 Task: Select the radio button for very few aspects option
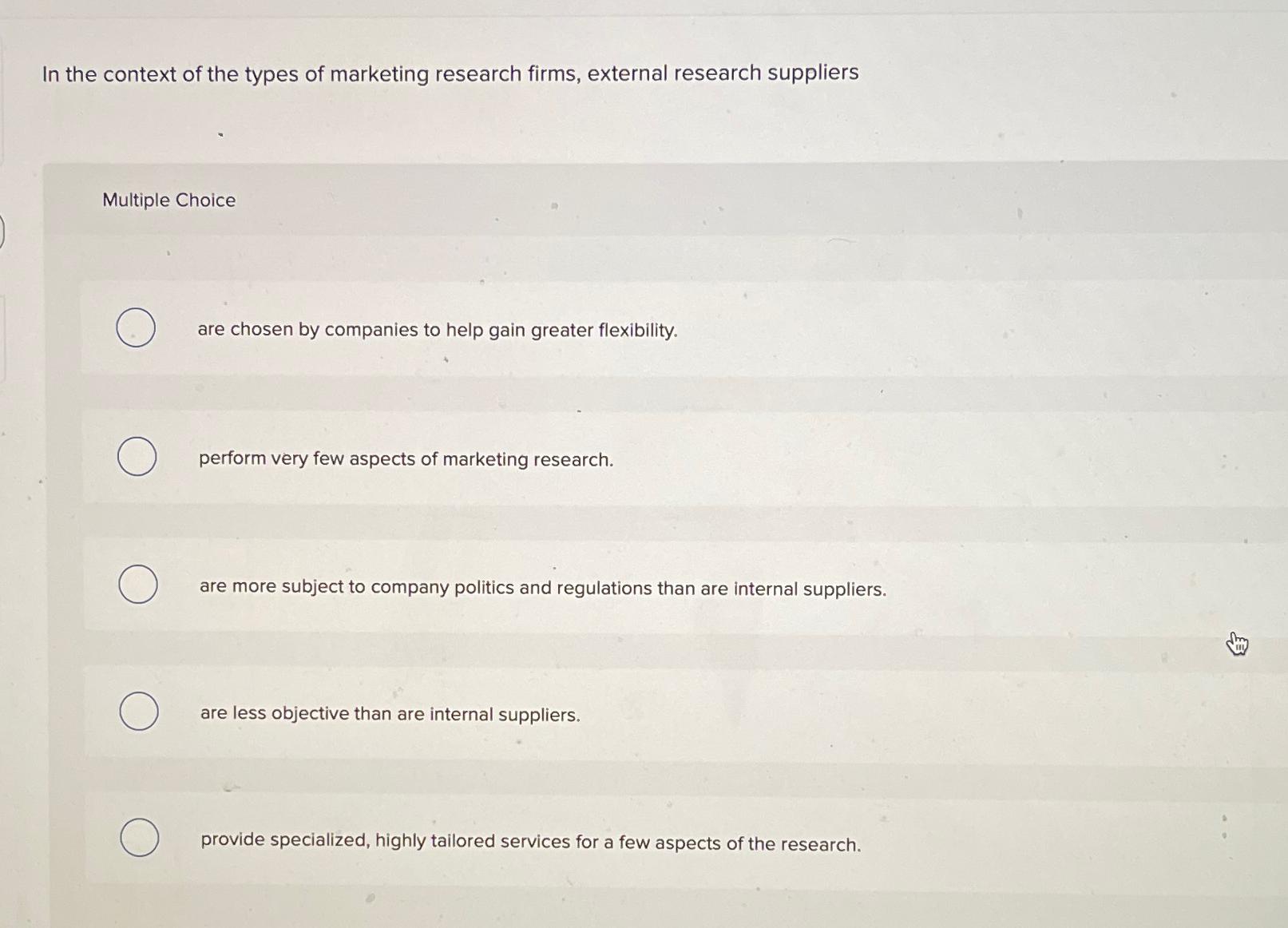tap(137, 457)
